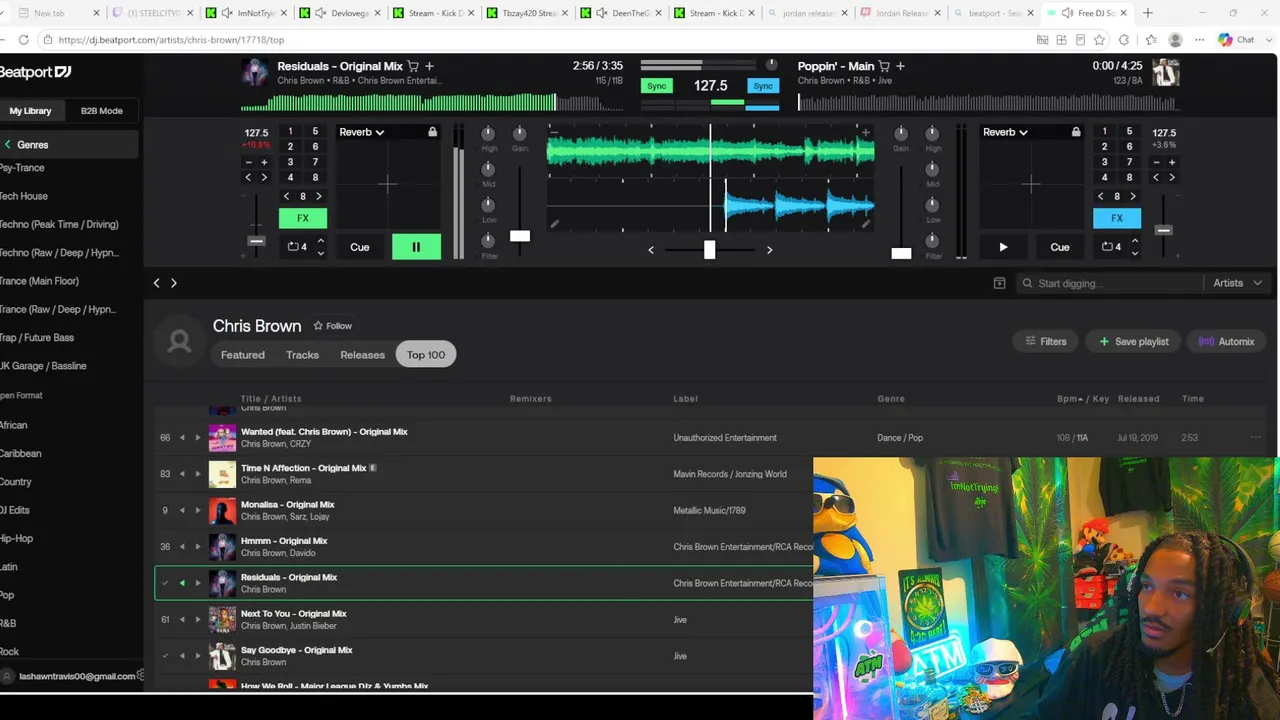Nudge left deck pitch bend backward
Viewport: 1280px width, 720px height.
pos(248,177)
